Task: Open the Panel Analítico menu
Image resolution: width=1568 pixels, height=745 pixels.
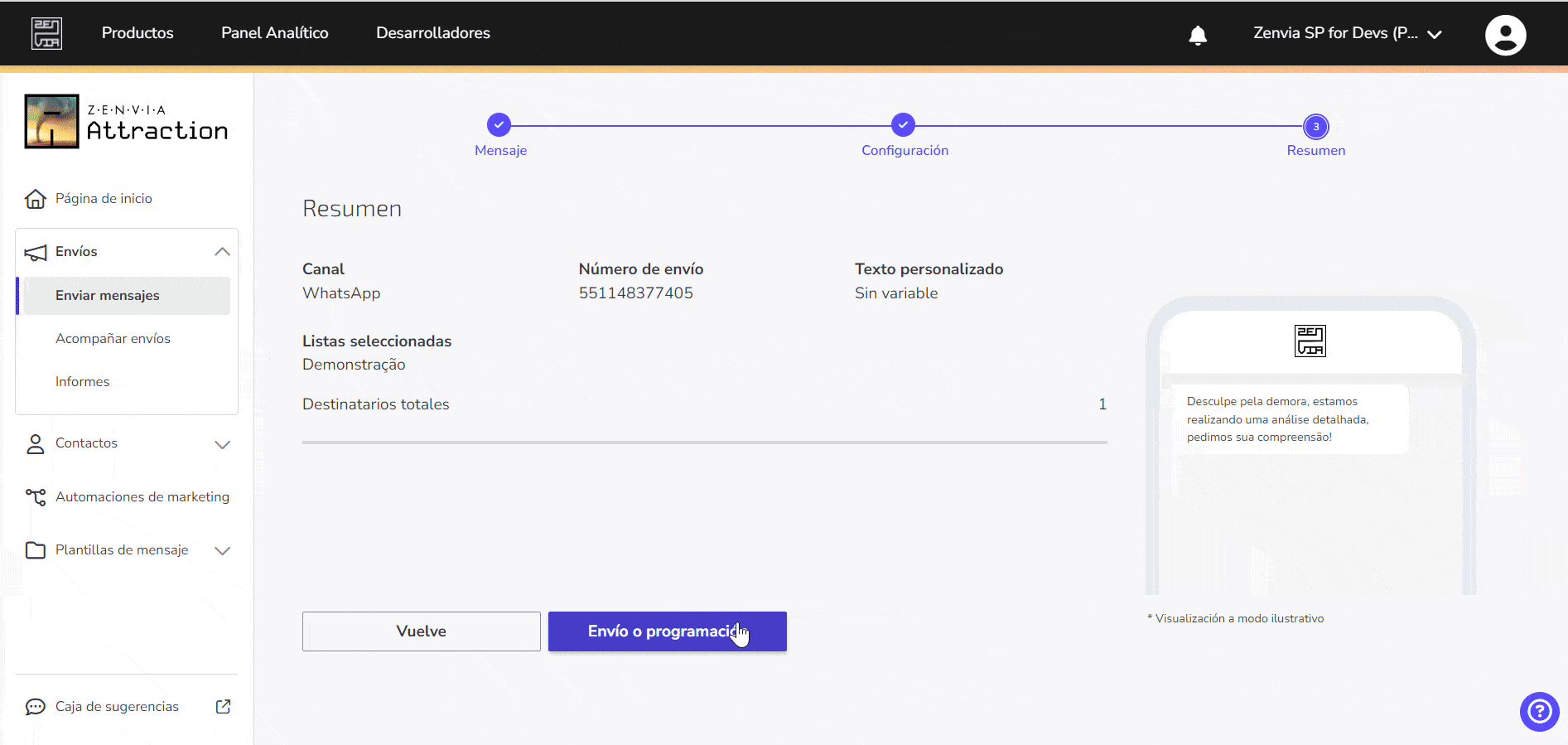Action: tap(274, 33)
